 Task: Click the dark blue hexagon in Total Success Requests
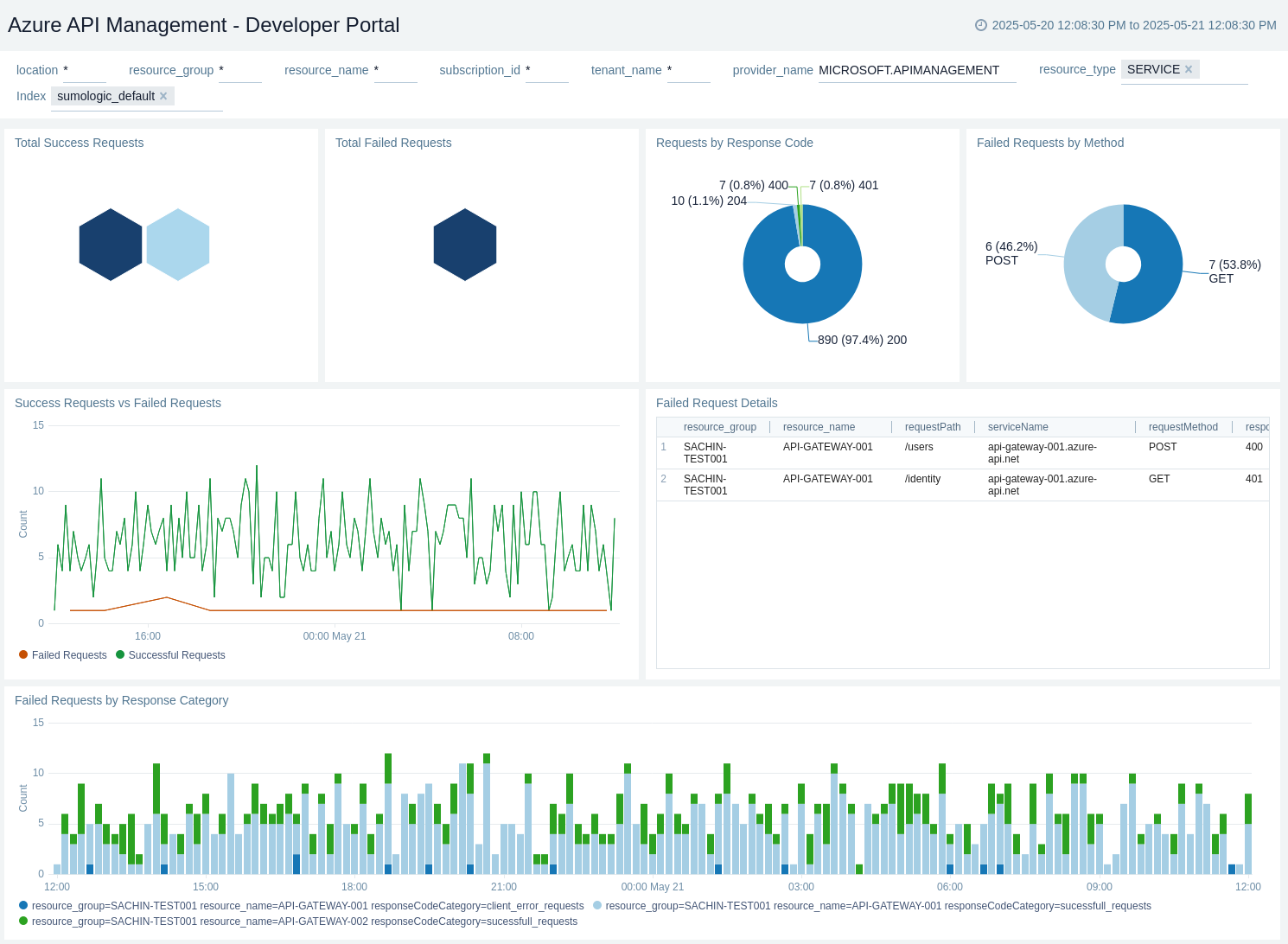tap(111, 245)
